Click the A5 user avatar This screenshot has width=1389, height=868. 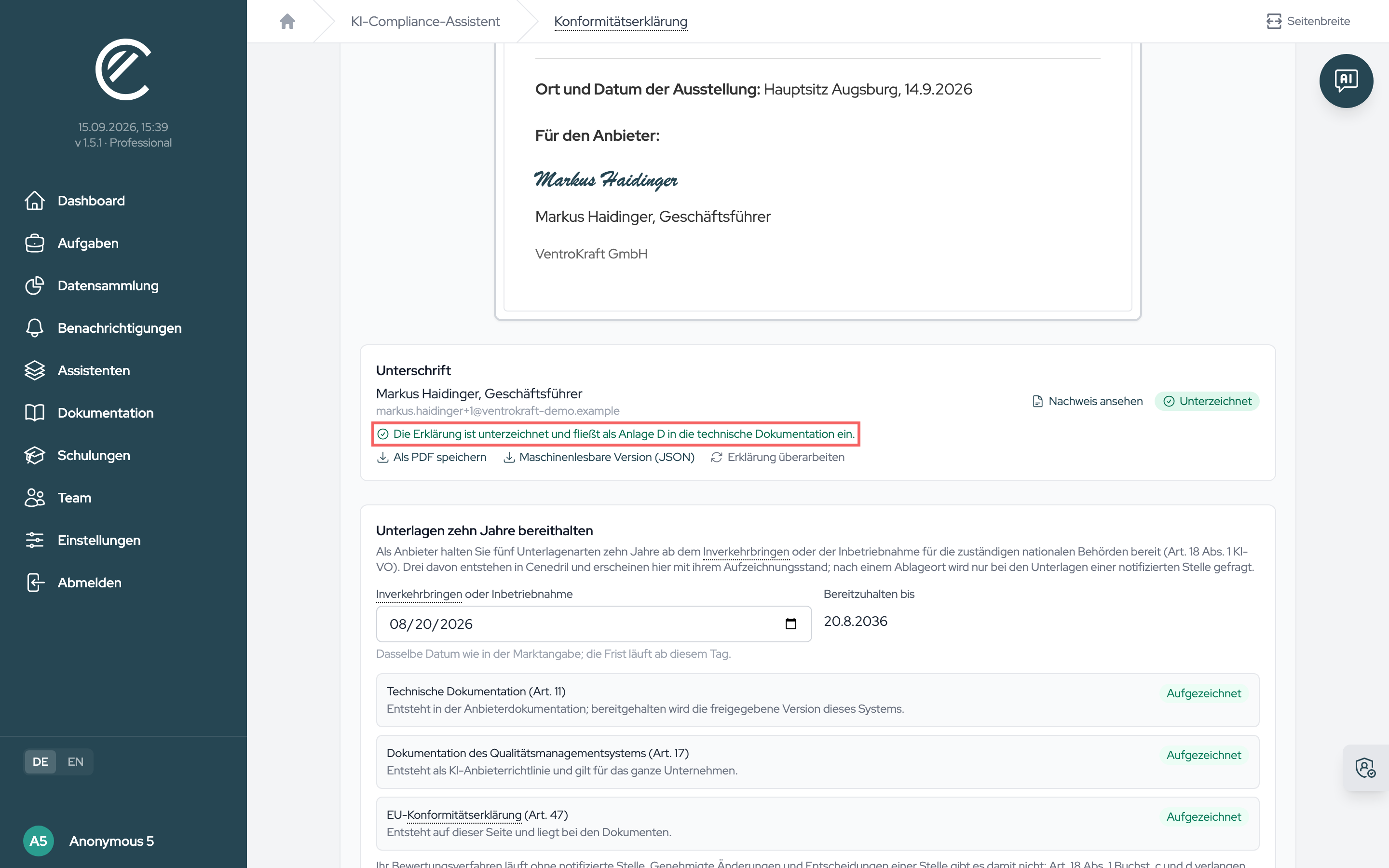pyautogui.click(x=39, y=841)
